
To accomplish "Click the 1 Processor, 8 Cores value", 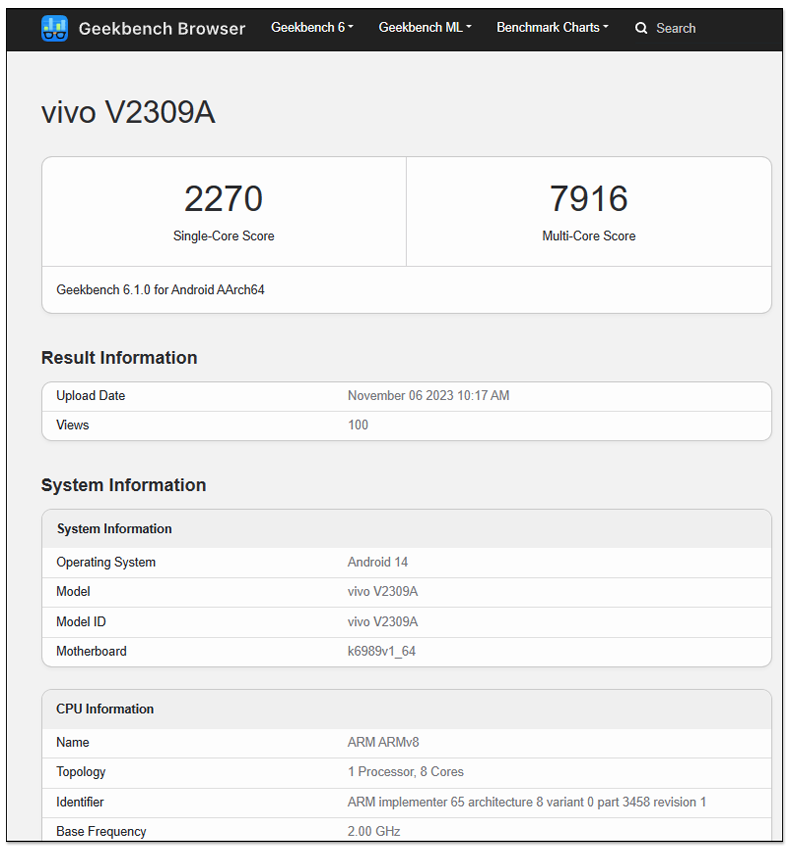I will [406, 772].
